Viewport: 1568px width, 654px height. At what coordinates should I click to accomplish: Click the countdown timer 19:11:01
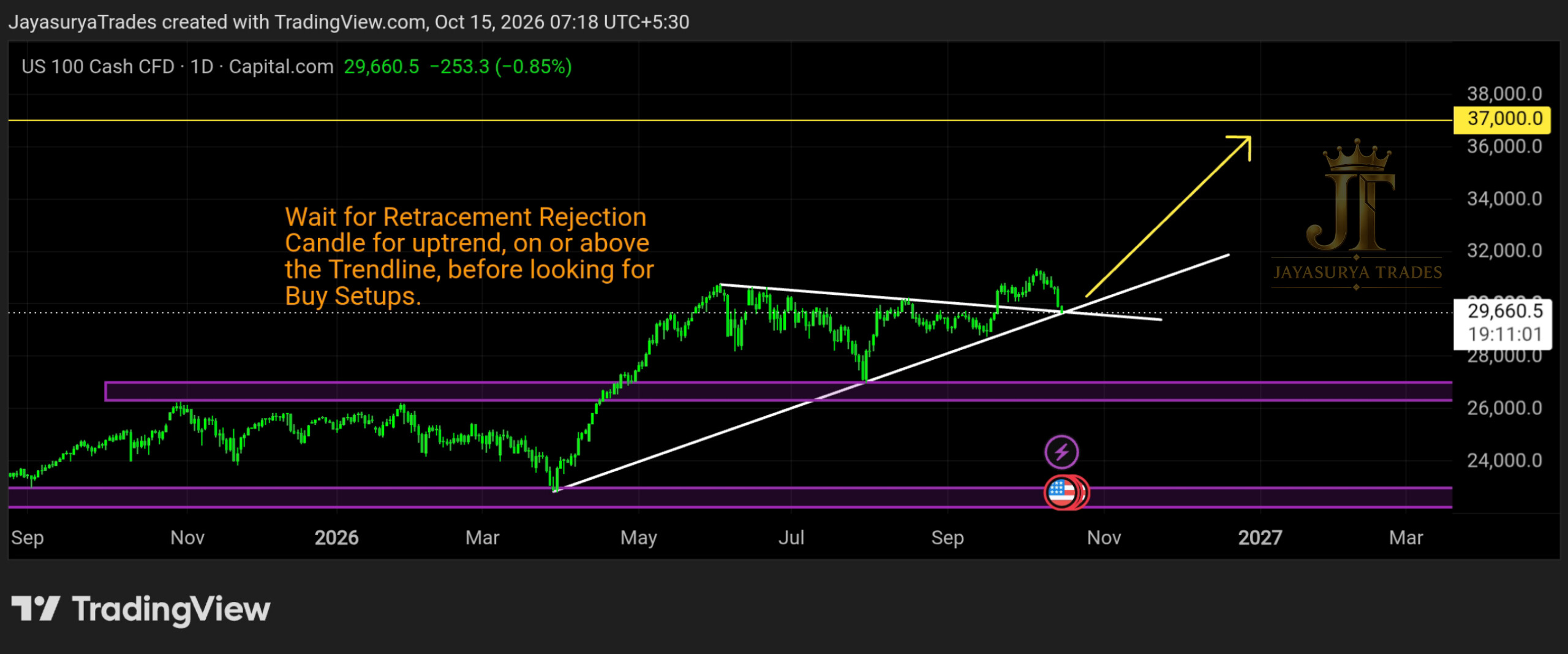pos(1504,335)
